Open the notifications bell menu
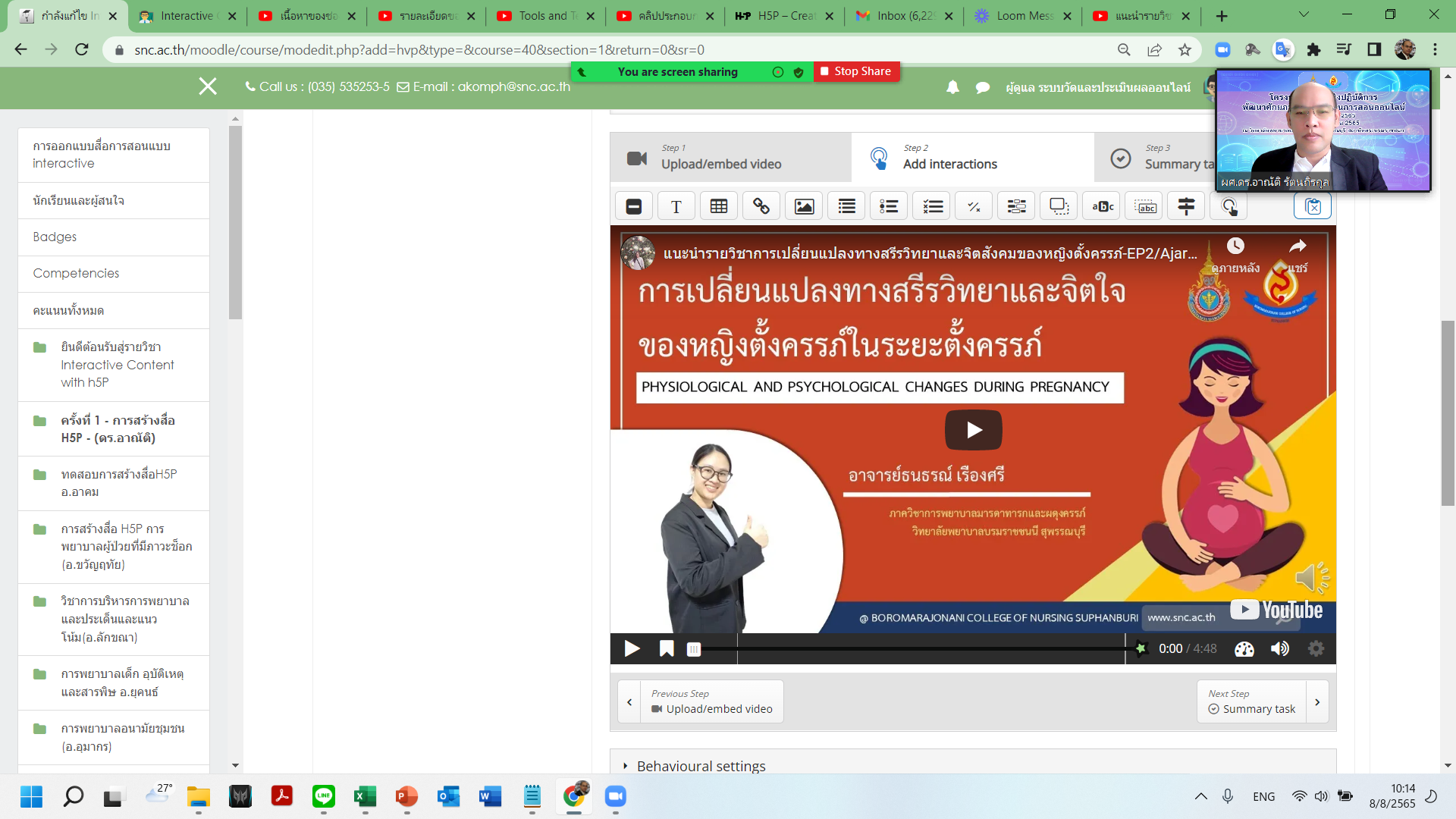This screenshot has height=819, width=1456. pyautogui.click(x=952, y=88)
